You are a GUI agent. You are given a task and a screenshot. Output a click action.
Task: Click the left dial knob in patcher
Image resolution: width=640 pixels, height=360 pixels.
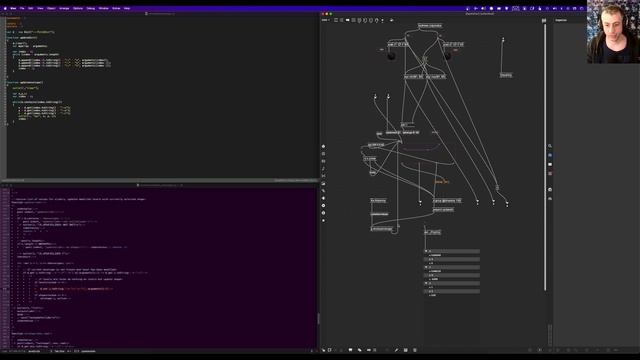click(x=391, y=56)
